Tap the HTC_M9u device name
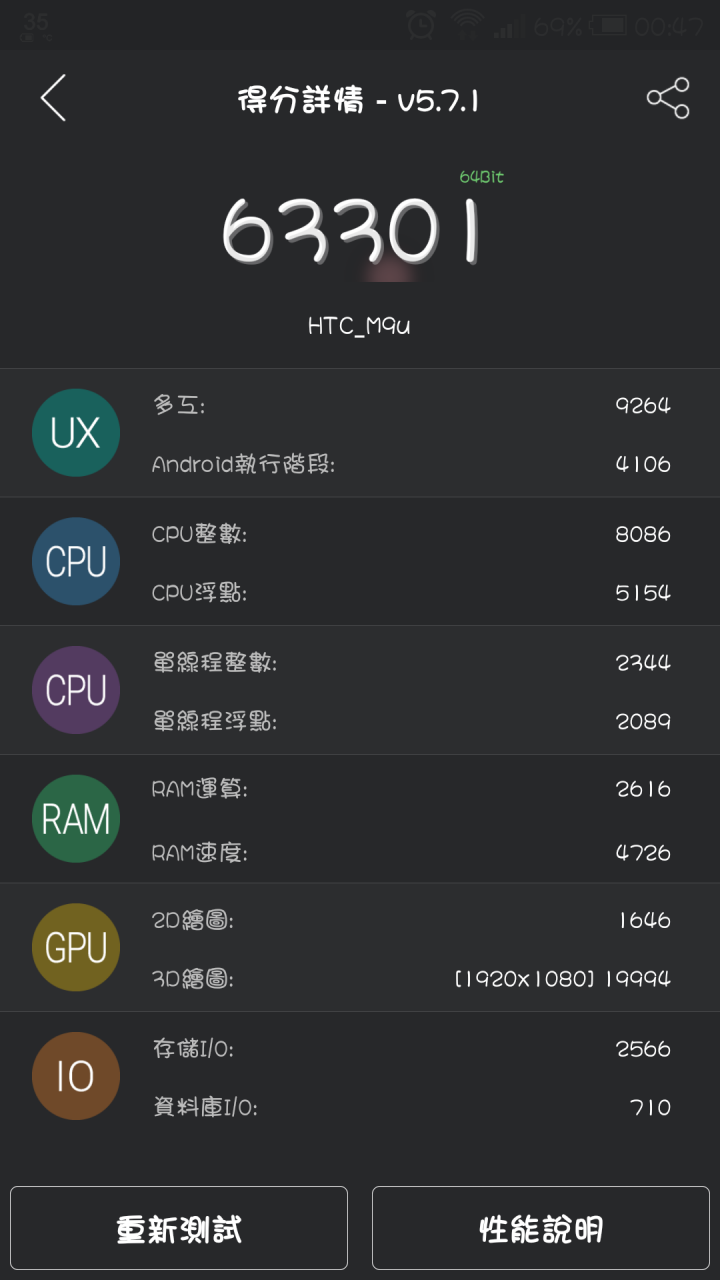Screen dimensions: 720x1280 click(359, 326)
